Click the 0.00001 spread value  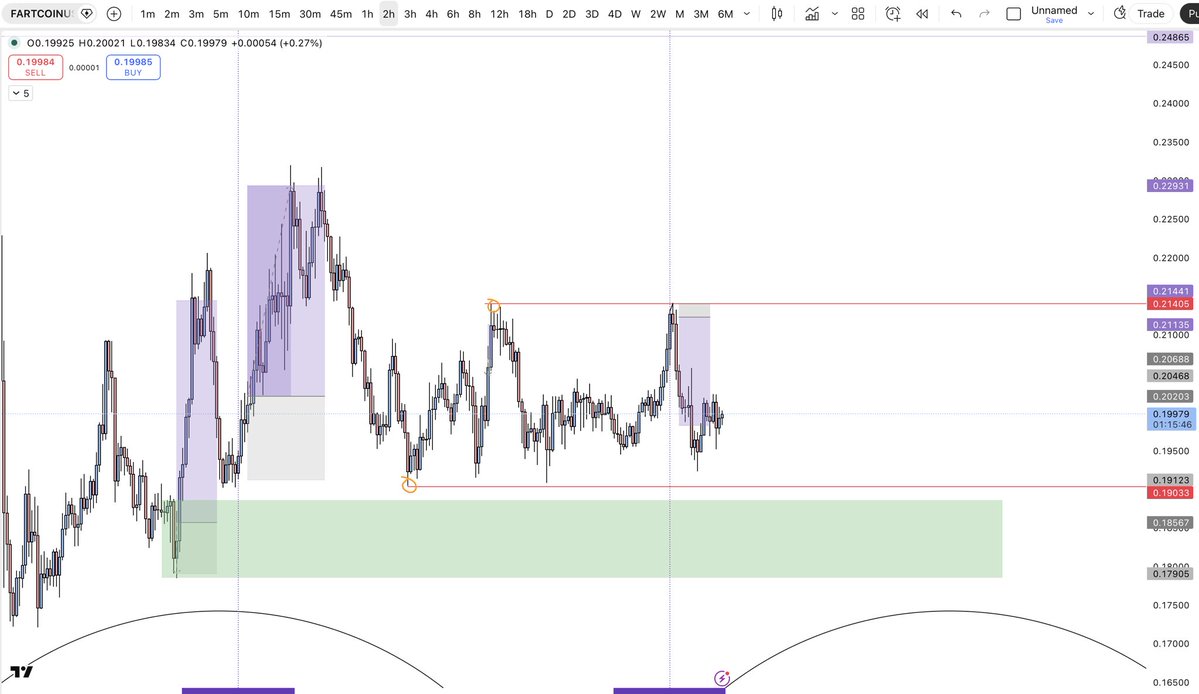84,67
